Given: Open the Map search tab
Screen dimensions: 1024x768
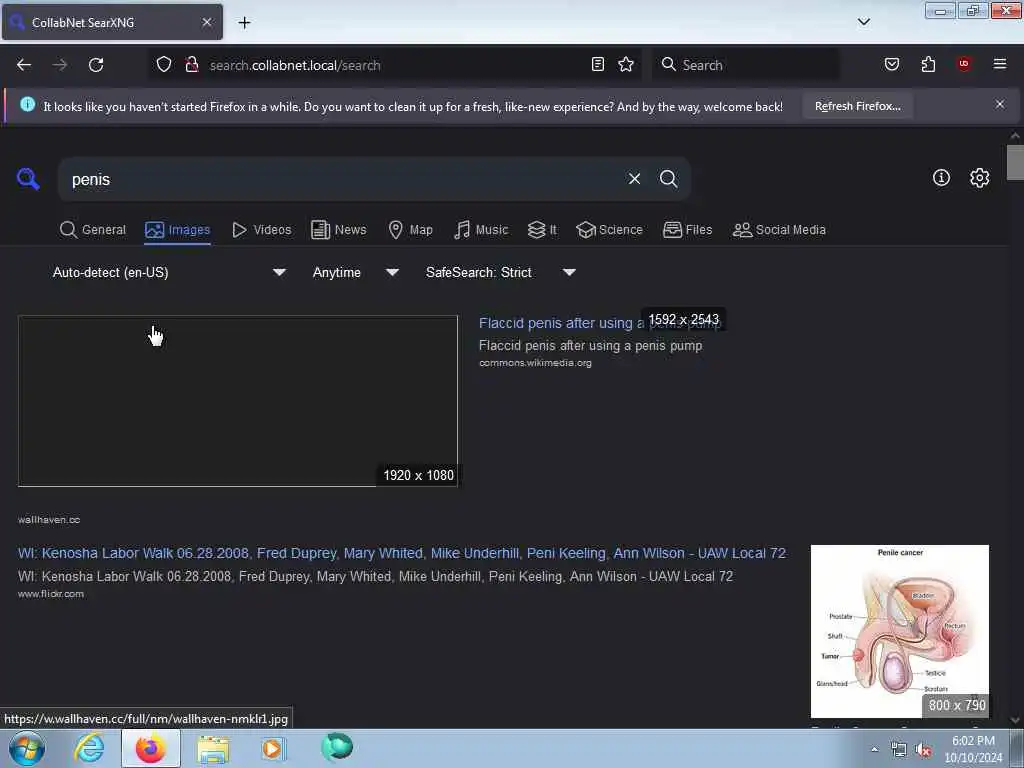Looking at the screenshot, I should pyautogui.click(x=410, y=230).
